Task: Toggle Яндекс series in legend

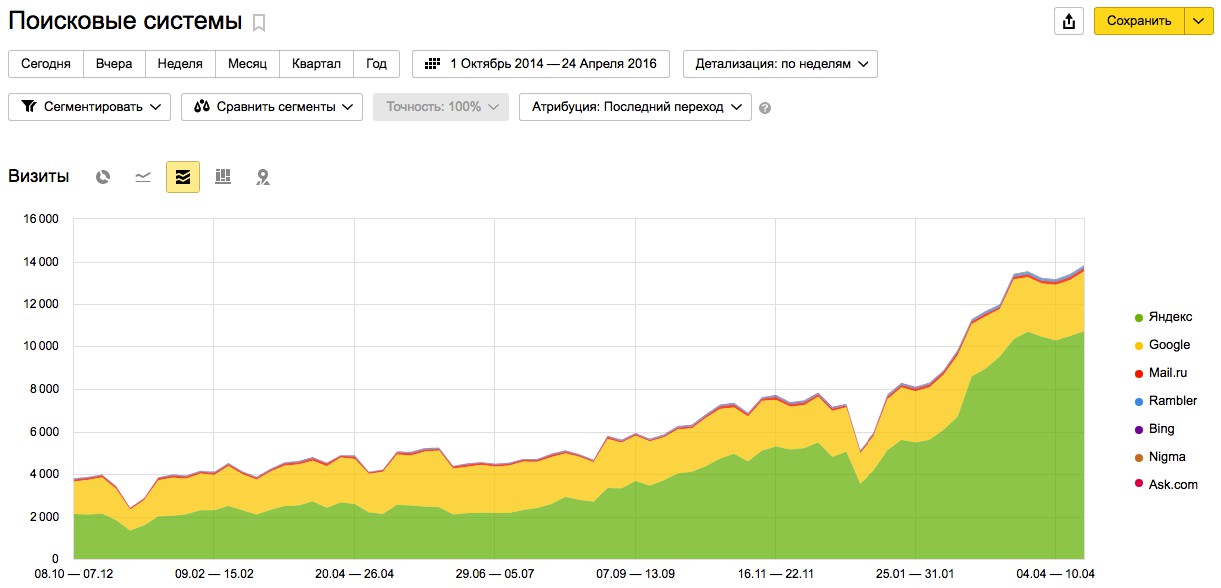Action: pyautogui.click(x=1162, y=317)
